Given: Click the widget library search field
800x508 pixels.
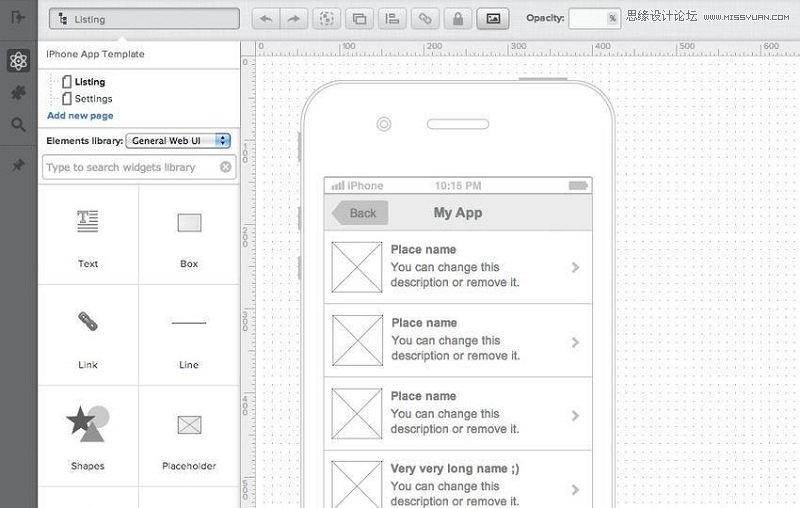Looking at the screenshot, I should [x=139, y=167].
